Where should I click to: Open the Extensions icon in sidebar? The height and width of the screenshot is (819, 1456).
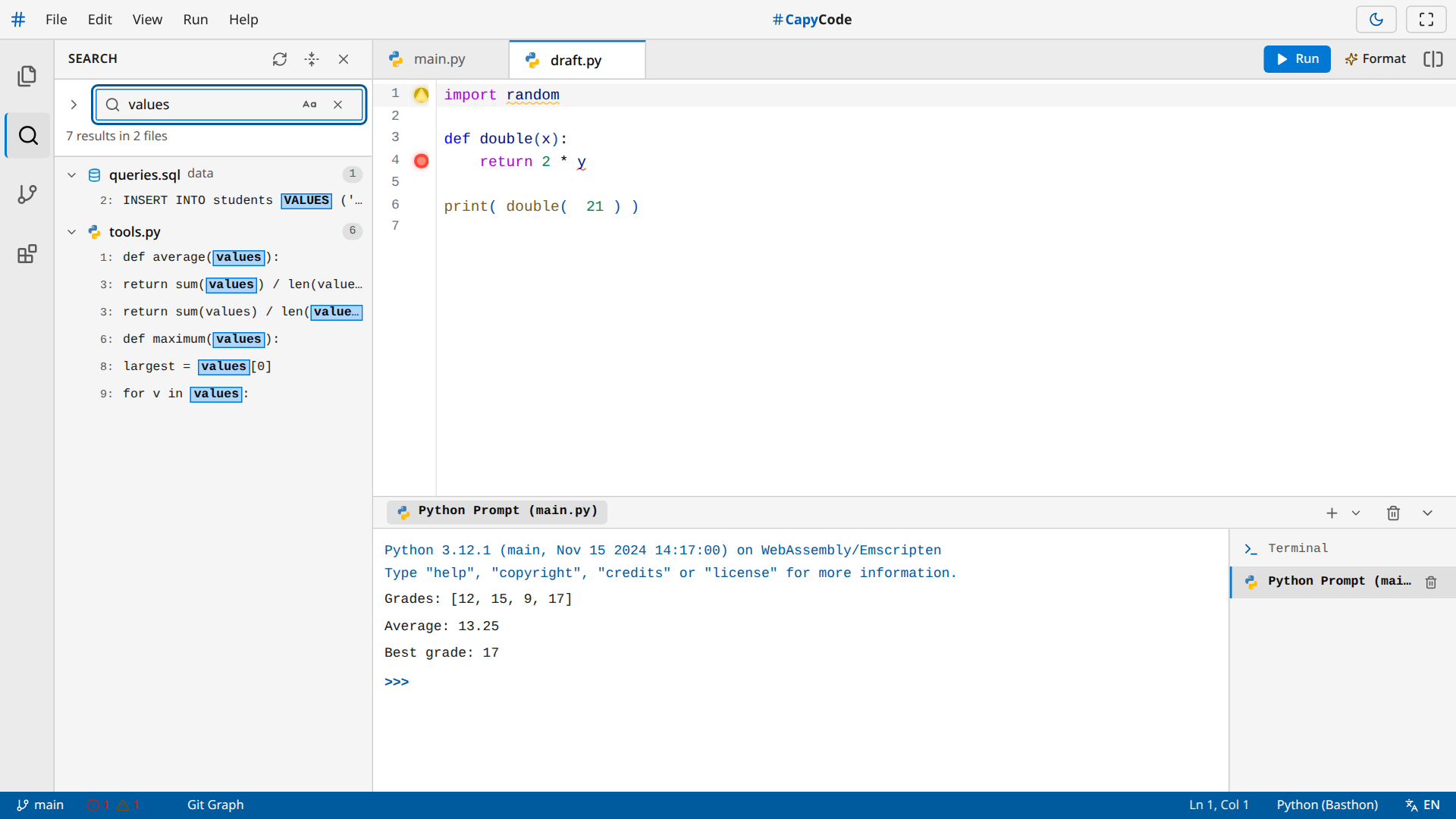point(27,254)
